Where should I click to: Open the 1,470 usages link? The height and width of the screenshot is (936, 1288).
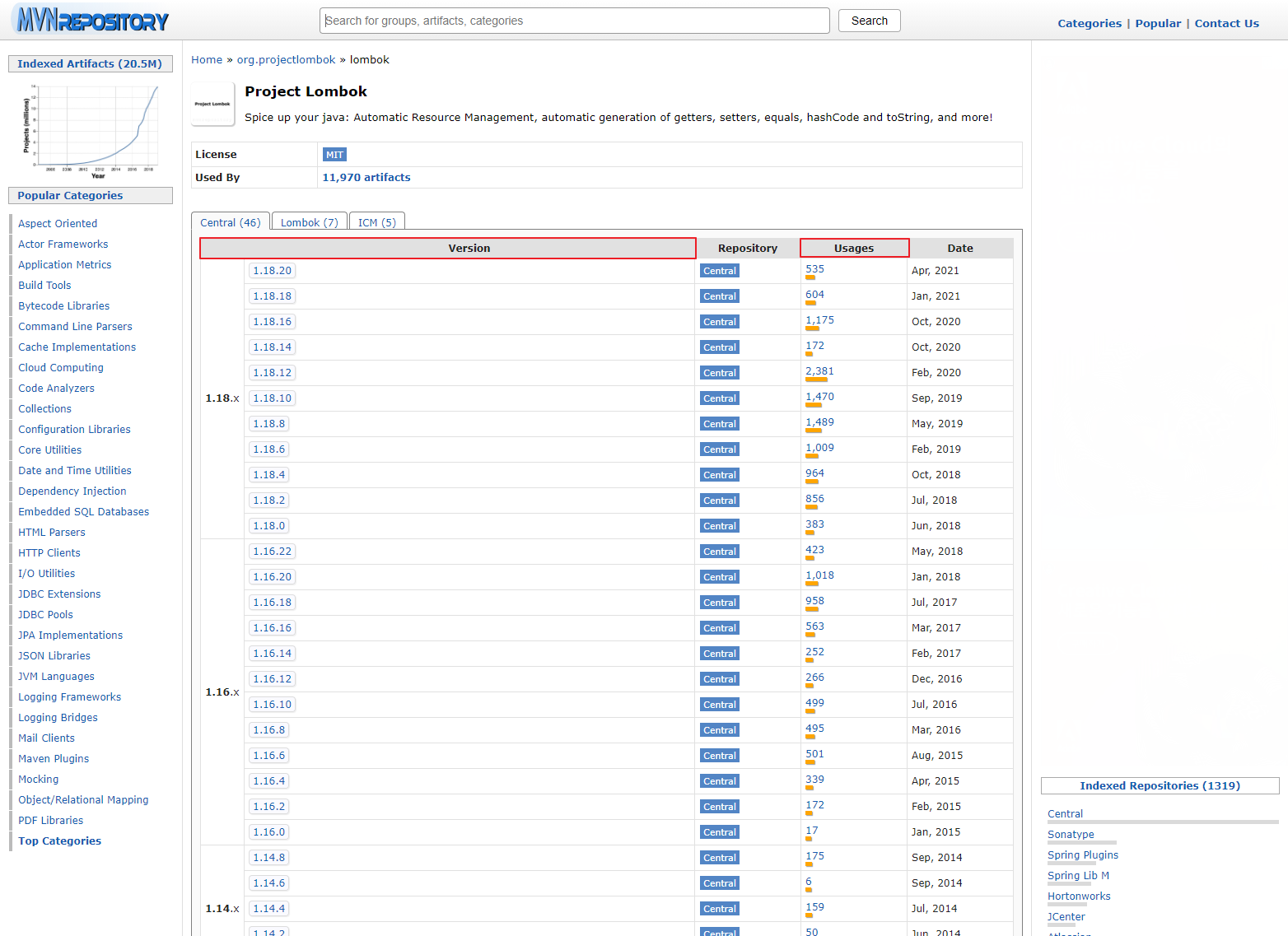[819, 397]
